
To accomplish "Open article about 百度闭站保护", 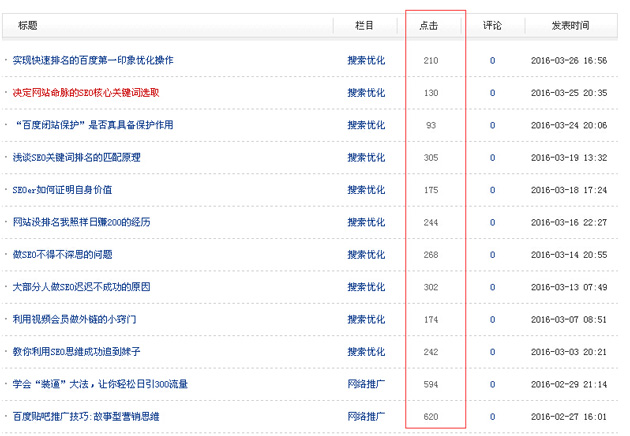I will (93, 126).
